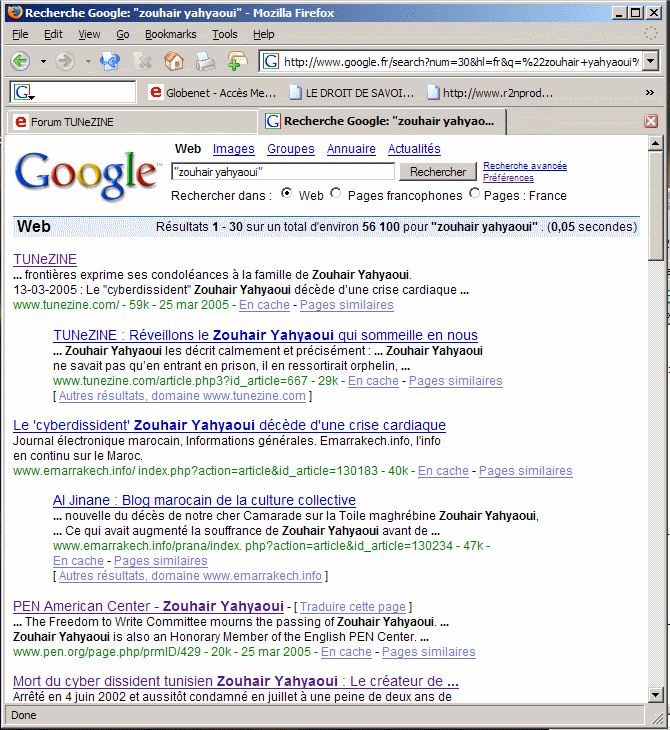Open the Forward history dropdown arrow
Screen dimensions: 670x730
(x=88, y=61)
